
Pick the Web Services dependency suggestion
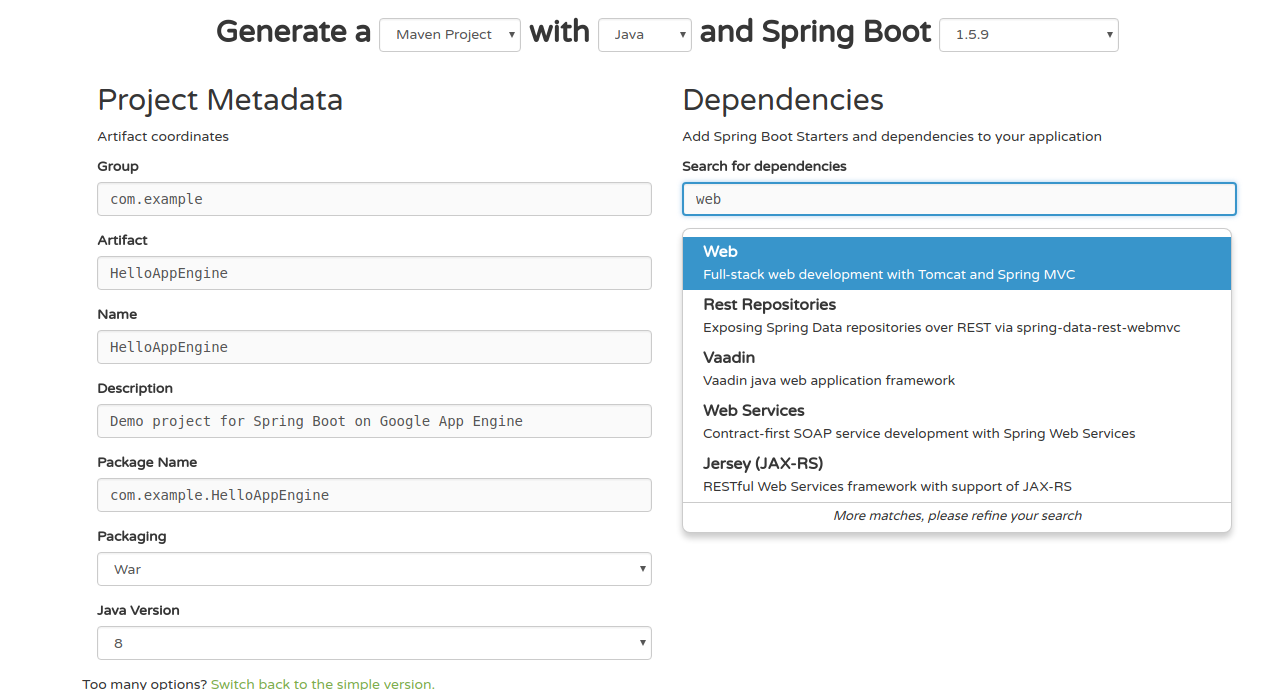(x=957, y=422)
